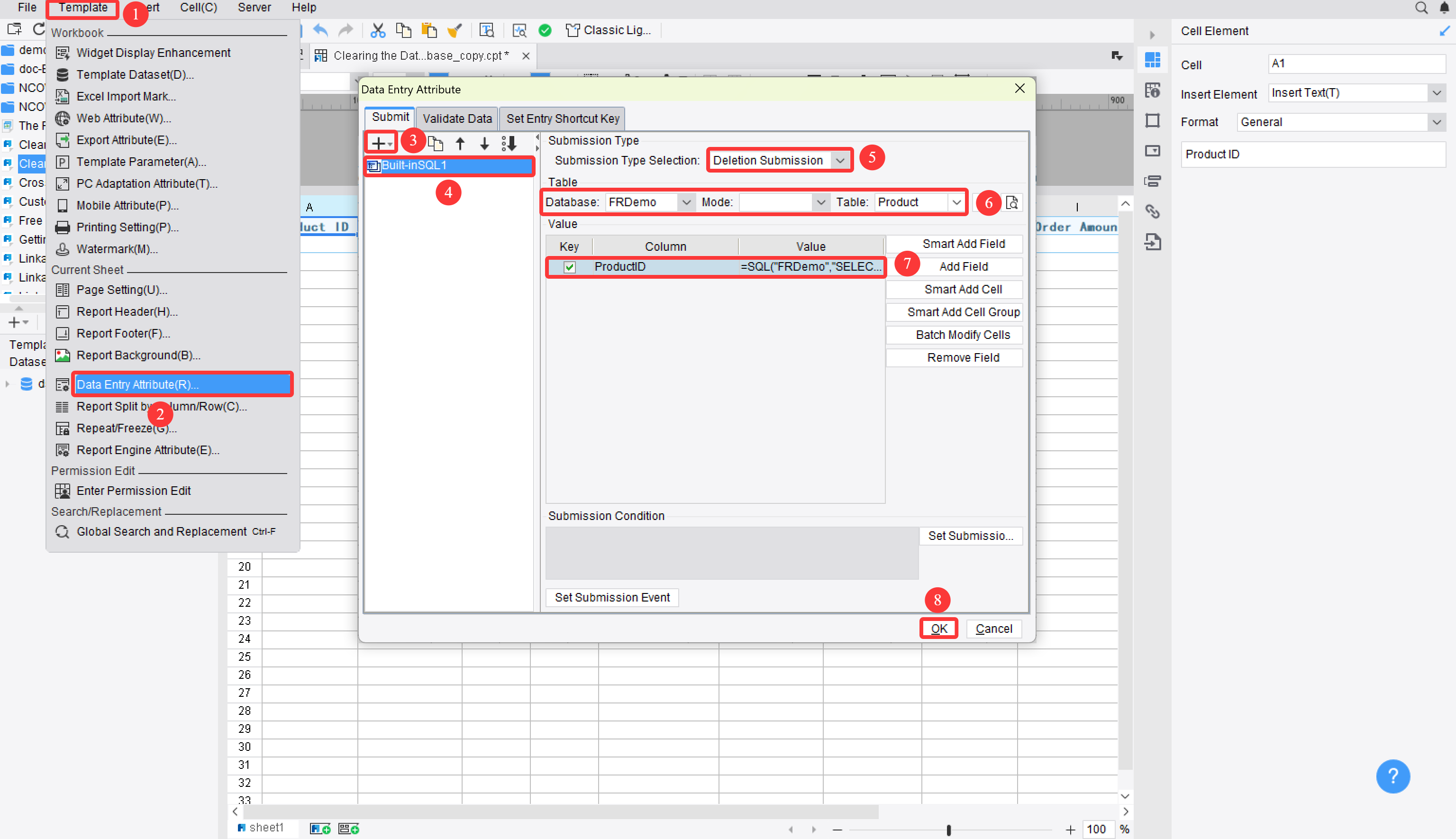Switch to the Validate Data tab
The height and width of the screenshot is (839, 1456).
457,118
